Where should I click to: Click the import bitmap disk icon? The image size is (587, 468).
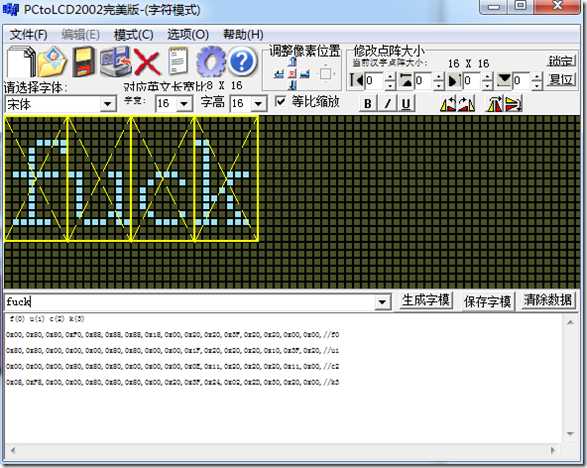(x=115, y=61)
